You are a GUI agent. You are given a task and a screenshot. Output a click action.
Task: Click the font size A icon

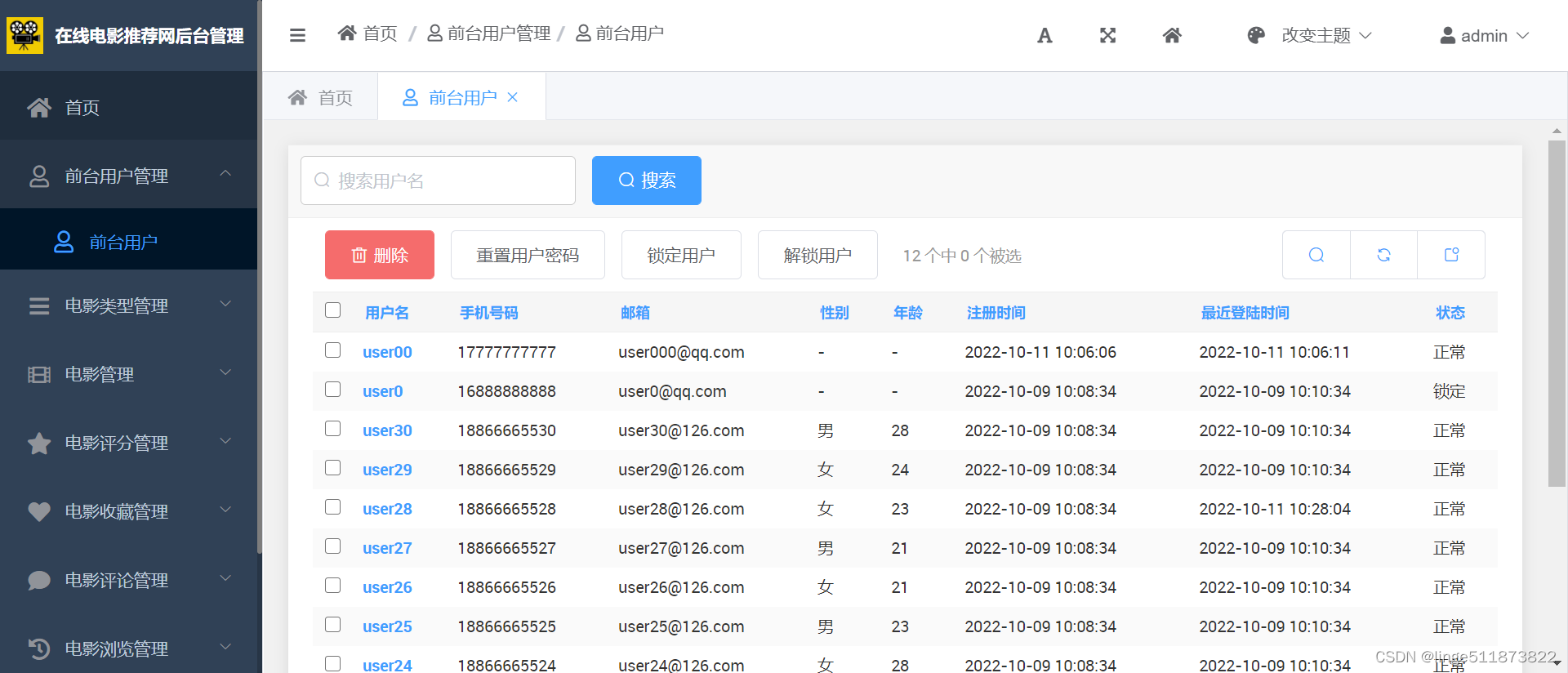(1045, 35)
